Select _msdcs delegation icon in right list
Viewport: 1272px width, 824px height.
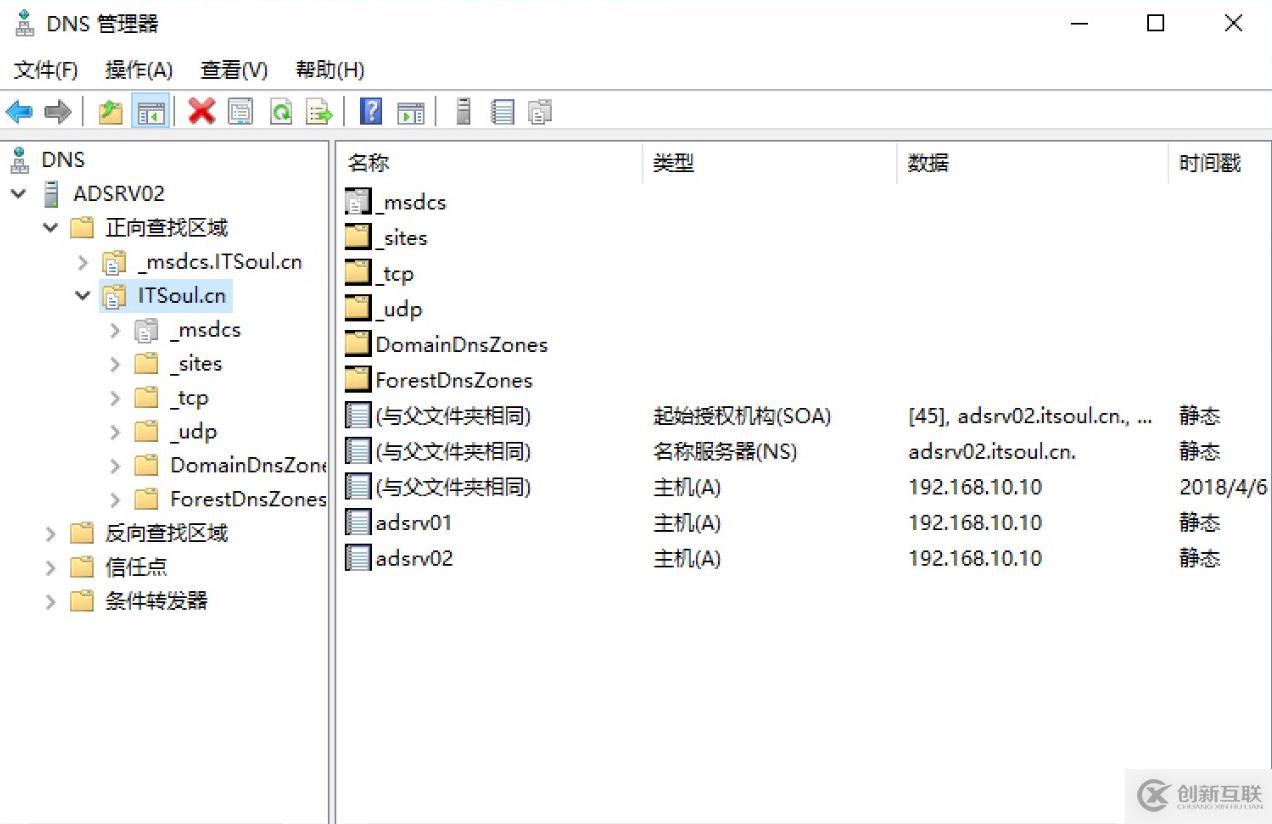coord(358,202)
